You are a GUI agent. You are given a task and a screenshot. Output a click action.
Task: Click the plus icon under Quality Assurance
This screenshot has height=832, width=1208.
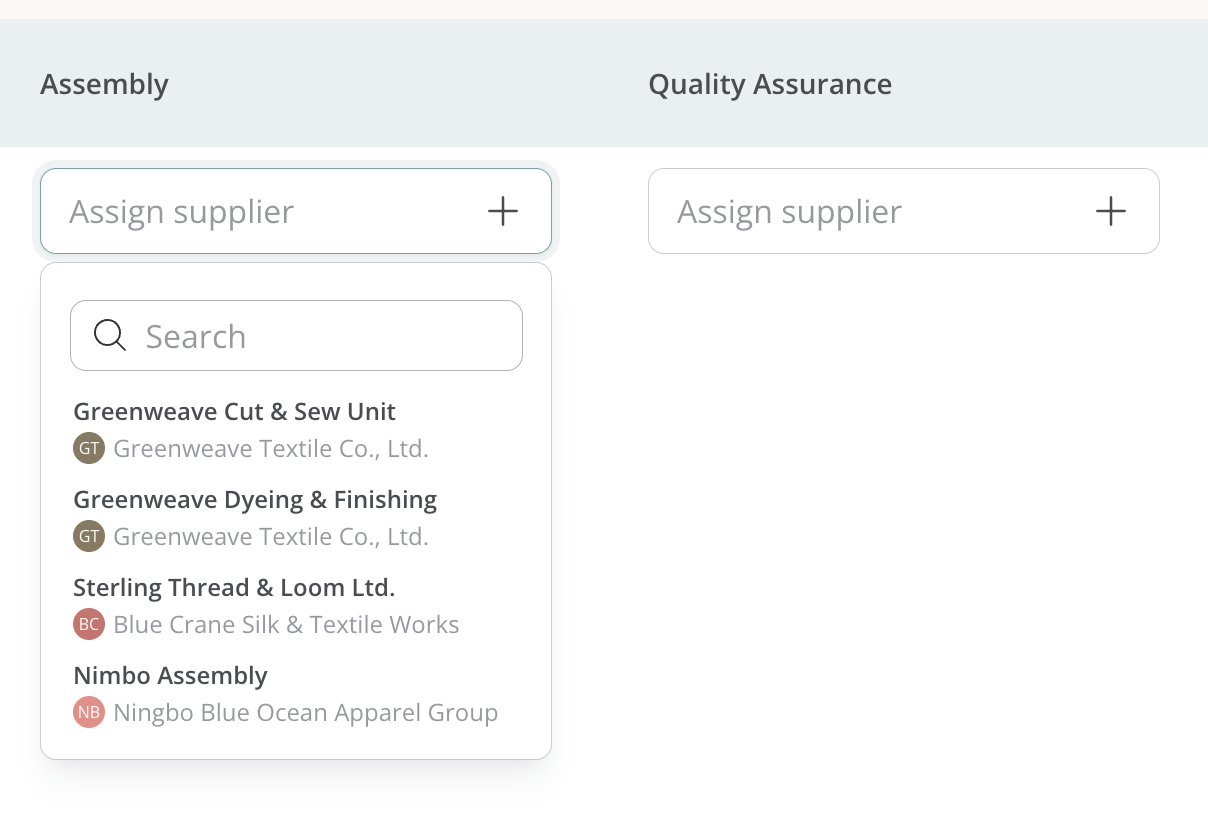tap(1110, 211)
